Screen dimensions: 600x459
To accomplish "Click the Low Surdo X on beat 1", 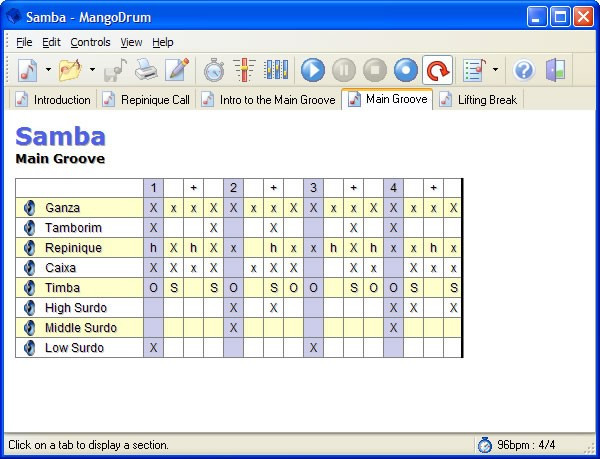I will pyautogui.click(x=153, y=348).
